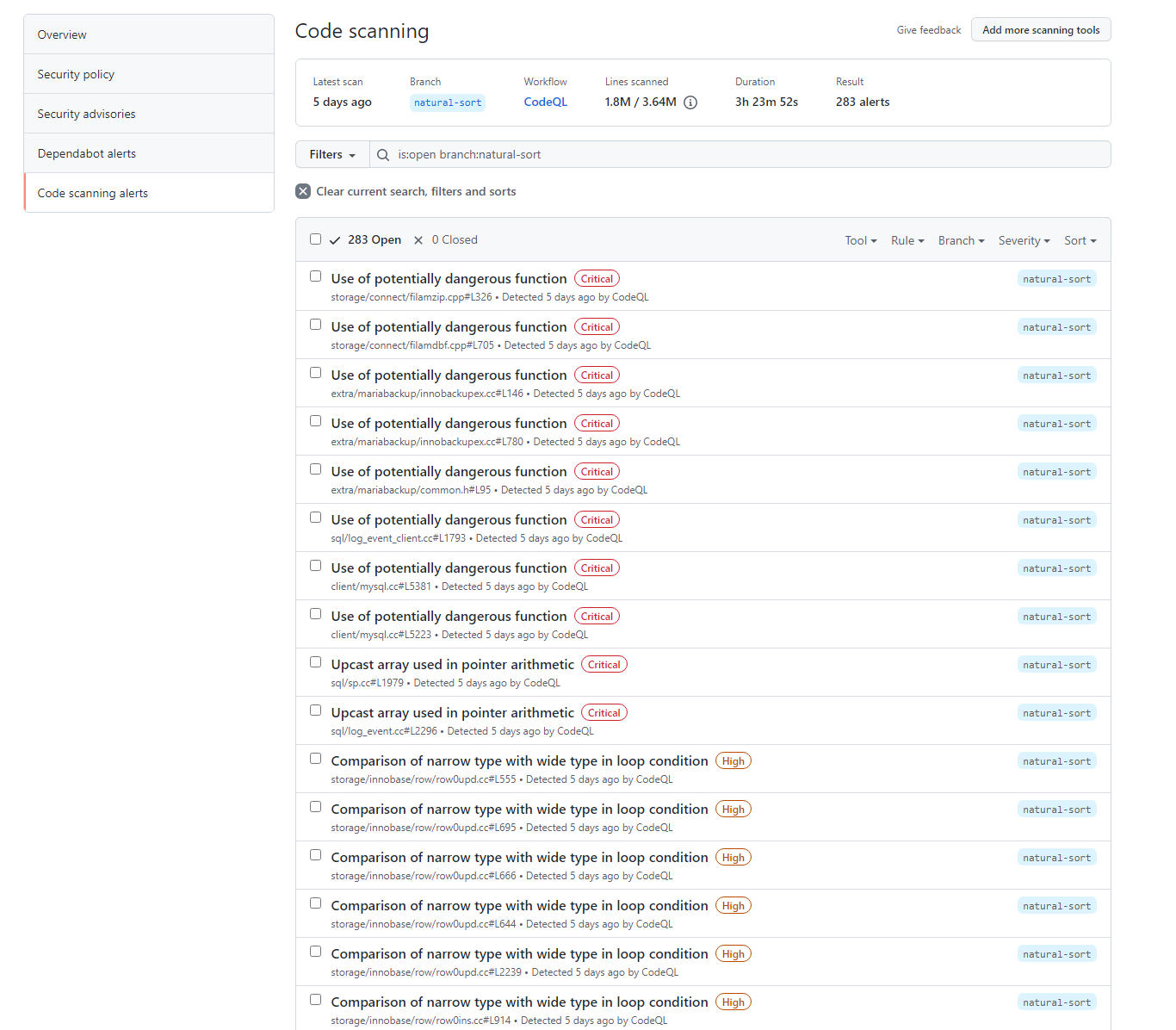The height and width of the screenshot is (1030, 1176).
Task: Click the search magnifier icon
Action: coord(383,155)
